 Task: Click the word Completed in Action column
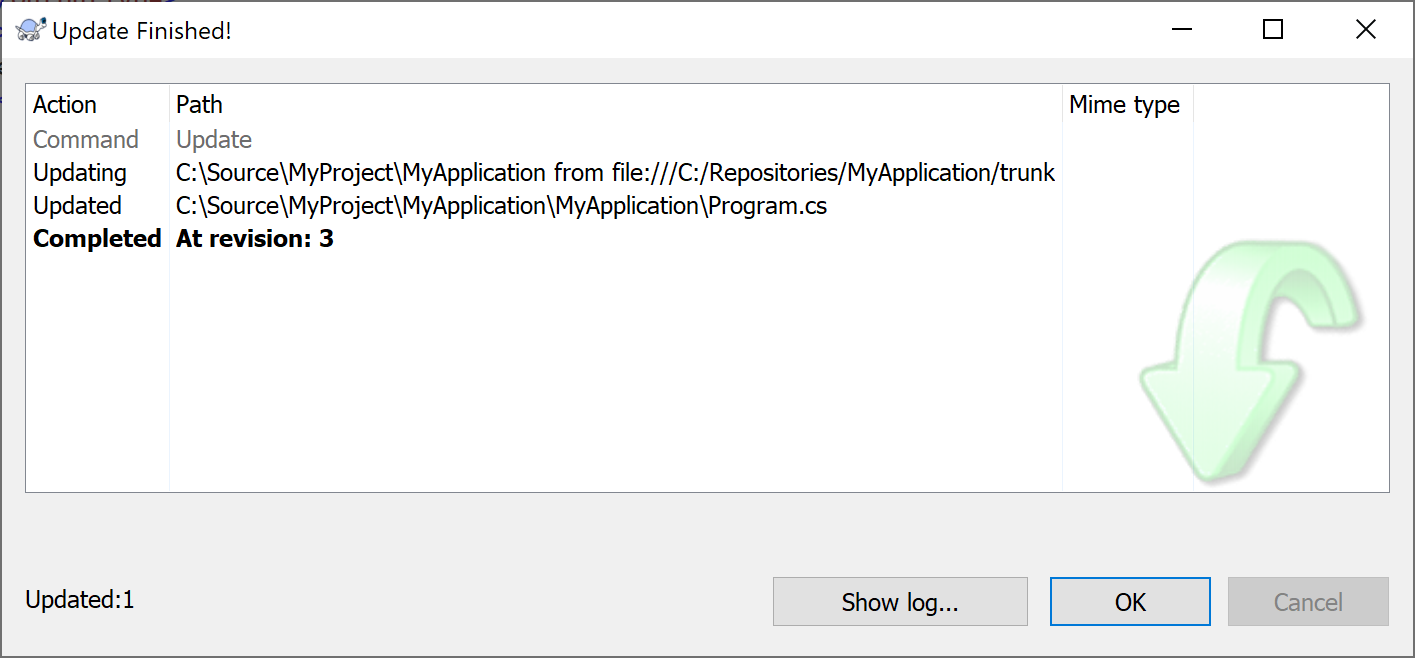click(x=97, y=239)
